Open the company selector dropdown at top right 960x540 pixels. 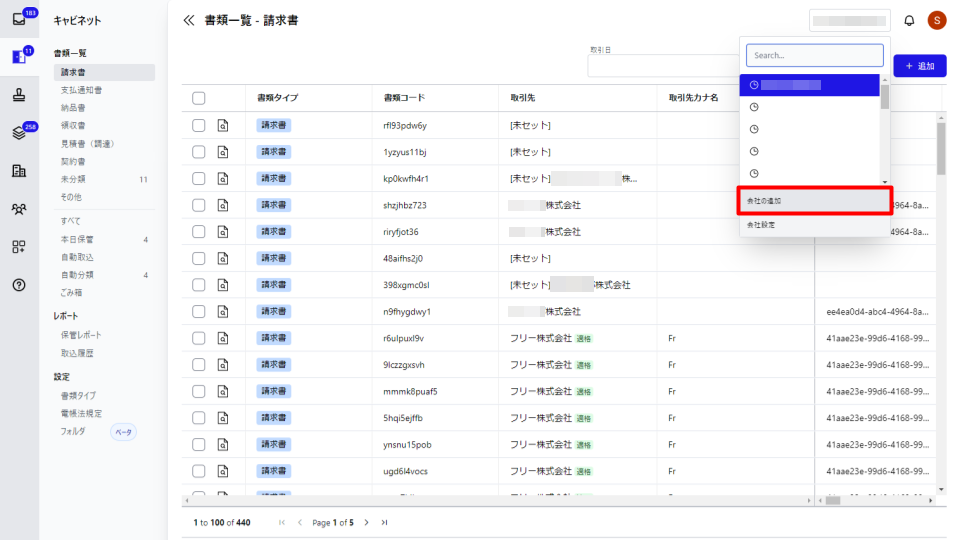[x=849, y=20]
